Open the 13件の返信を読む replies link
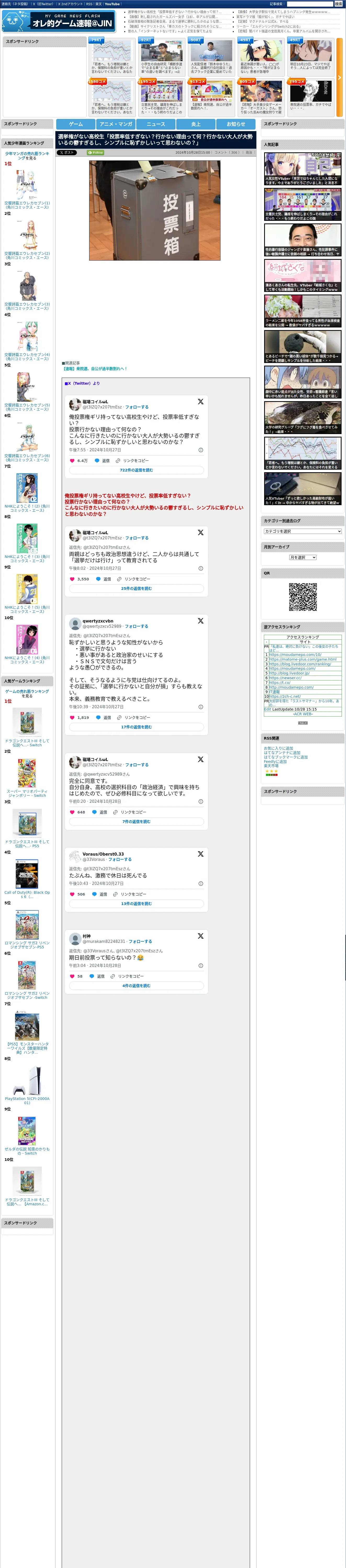Viewport: 346px width, 1568px height. point(137,904)
